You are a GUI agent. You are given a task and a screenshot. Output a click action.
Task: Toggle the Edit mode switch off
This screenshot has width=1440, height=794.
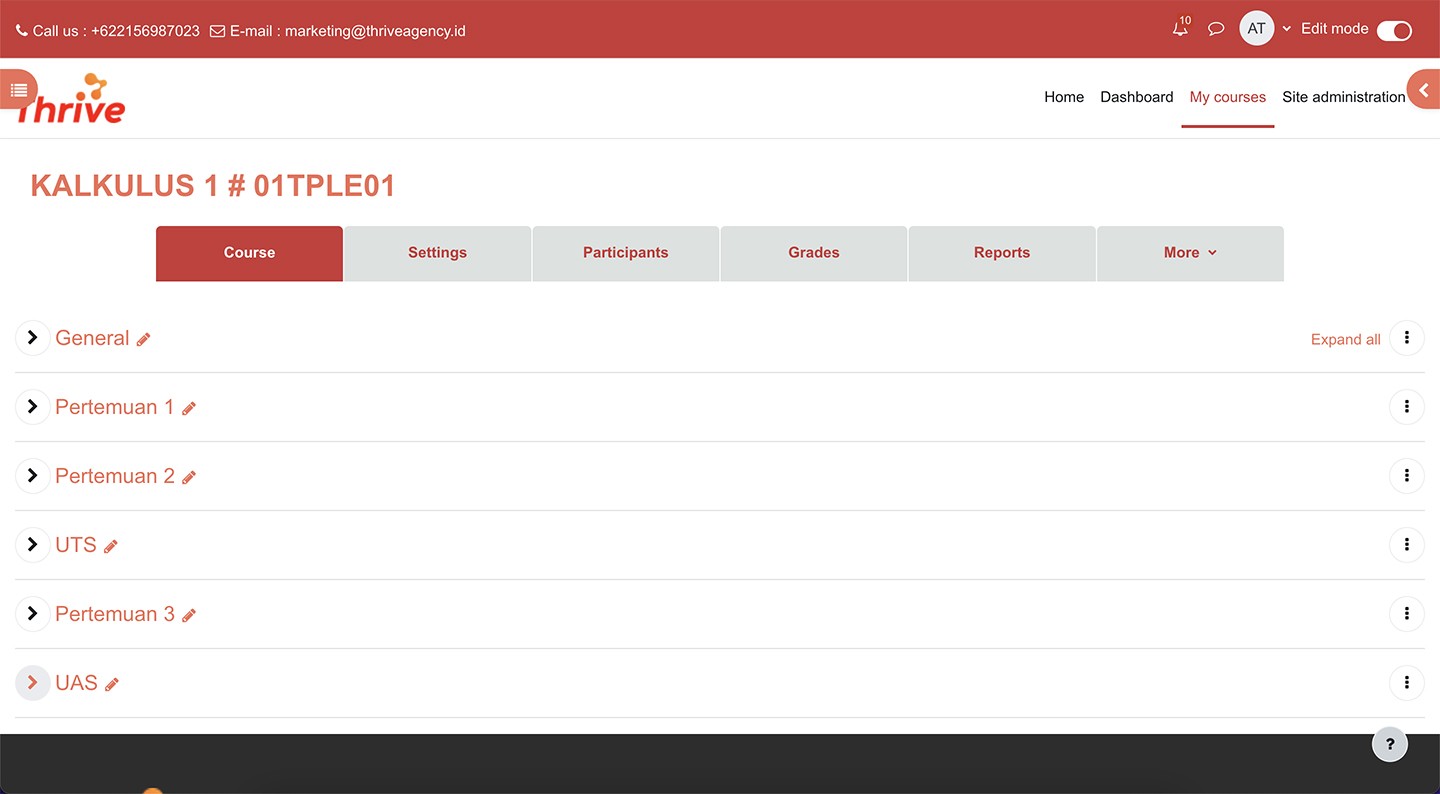click(x=1394, y=30)
